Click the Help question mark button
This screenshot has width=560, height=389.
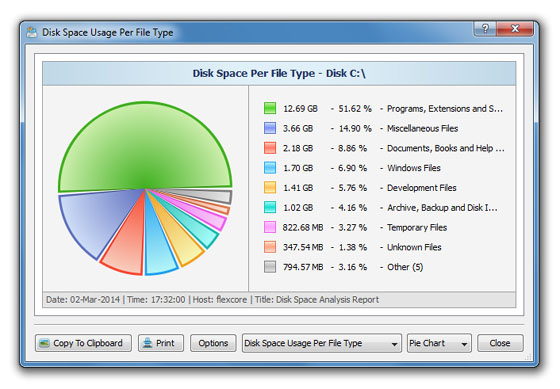(485, 28)
